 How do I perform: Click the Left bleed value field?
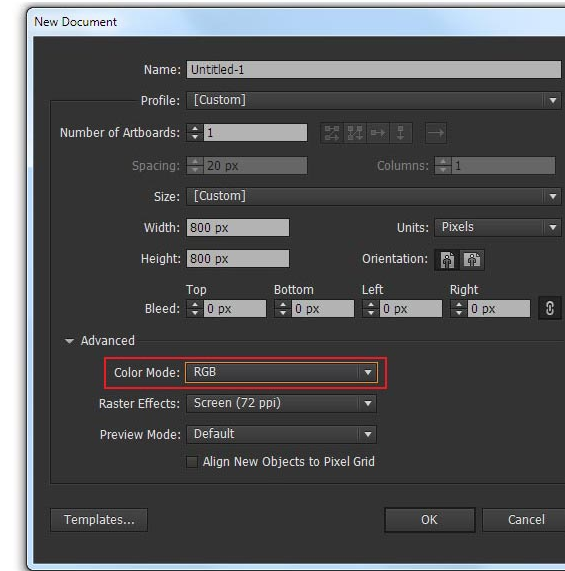pyautogui.click(x=411, y=309)
